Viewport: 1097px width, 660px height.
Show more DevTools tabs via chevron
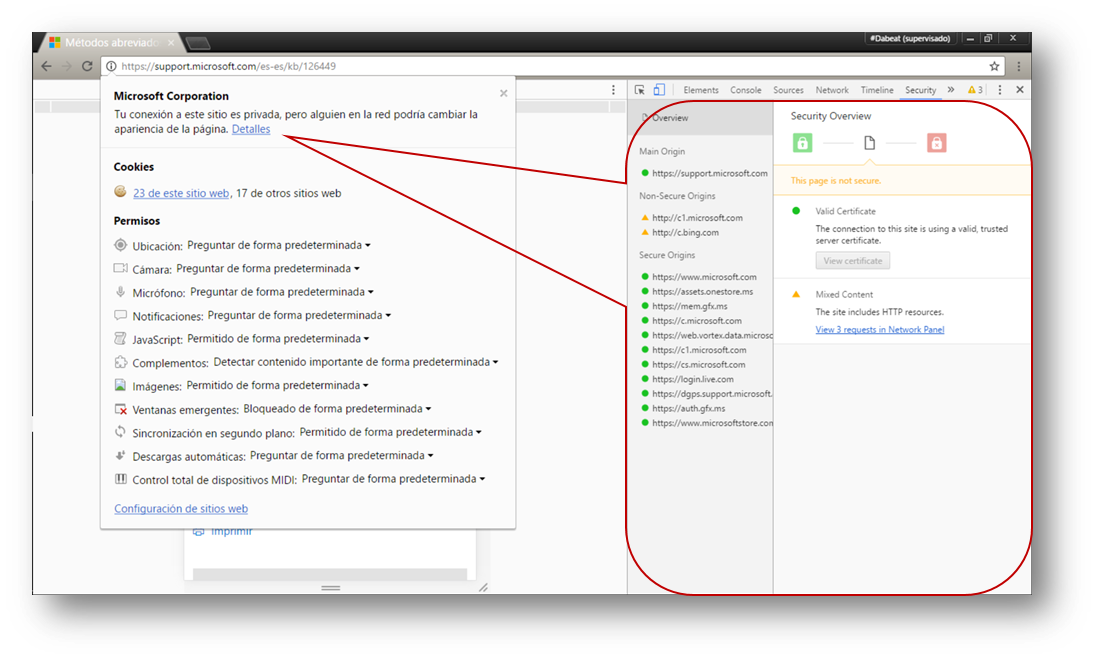click(951, 90)
